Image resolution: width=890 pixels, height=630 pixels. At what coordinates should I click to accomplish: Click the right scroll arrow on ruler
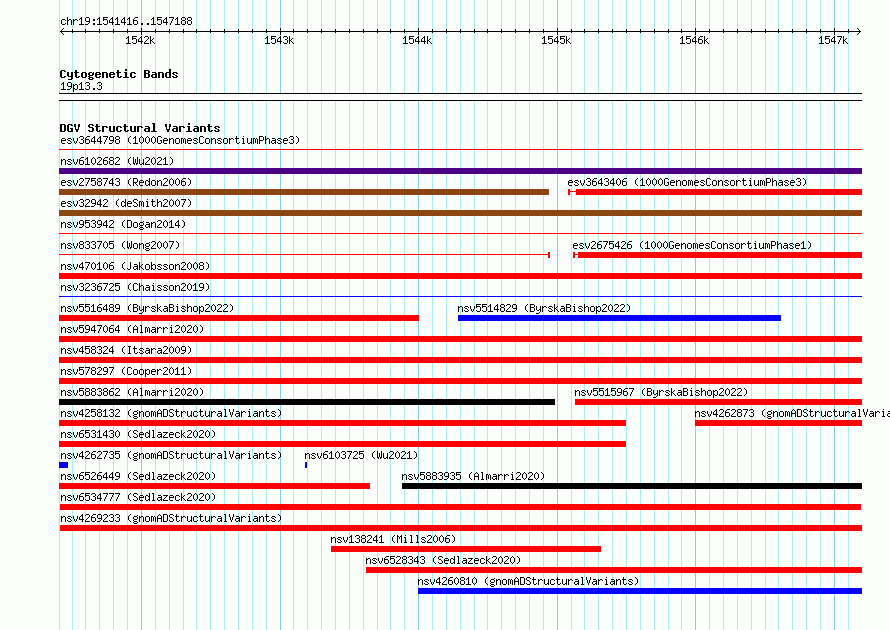859,31
